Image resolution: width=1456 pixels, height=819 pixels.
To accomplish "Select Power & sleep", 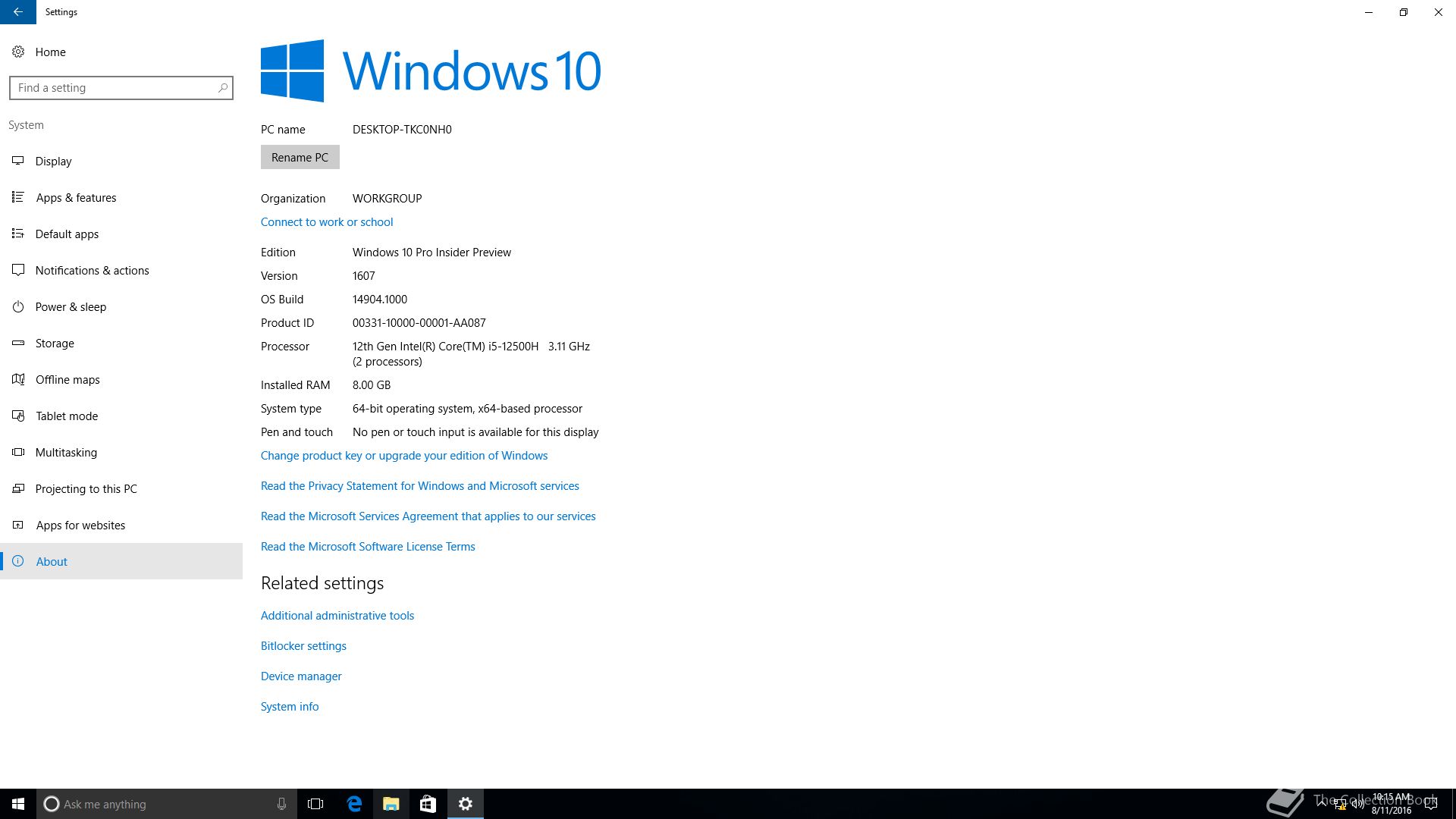I will [x=121, y=306].
